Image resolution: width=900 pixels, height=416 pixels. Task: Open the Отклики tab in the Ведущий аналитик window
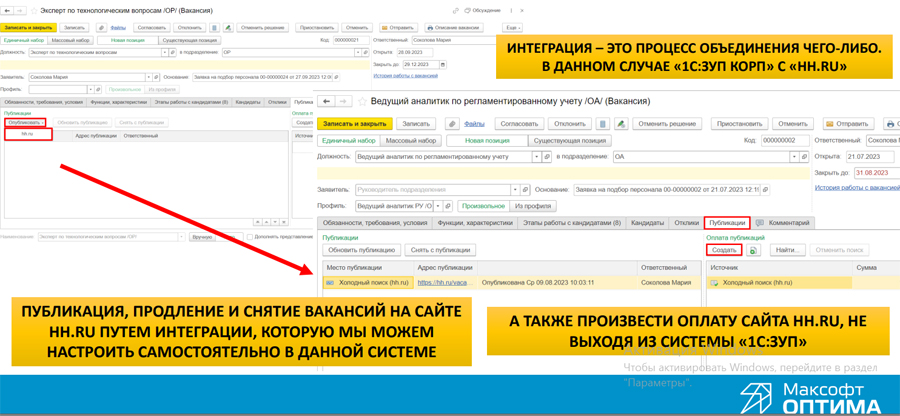coord(686,223)
